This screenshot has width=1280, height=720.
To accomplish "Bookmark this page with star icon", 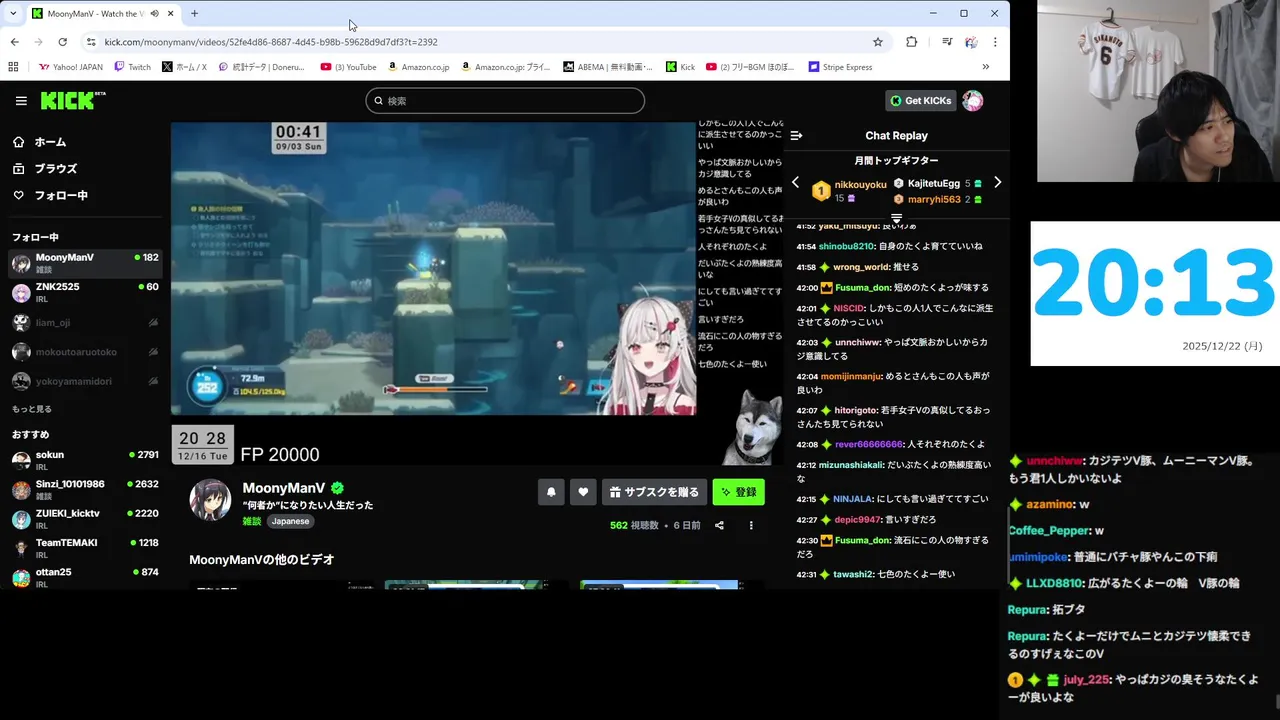I will pyautogui.click(x=878, y=42).
